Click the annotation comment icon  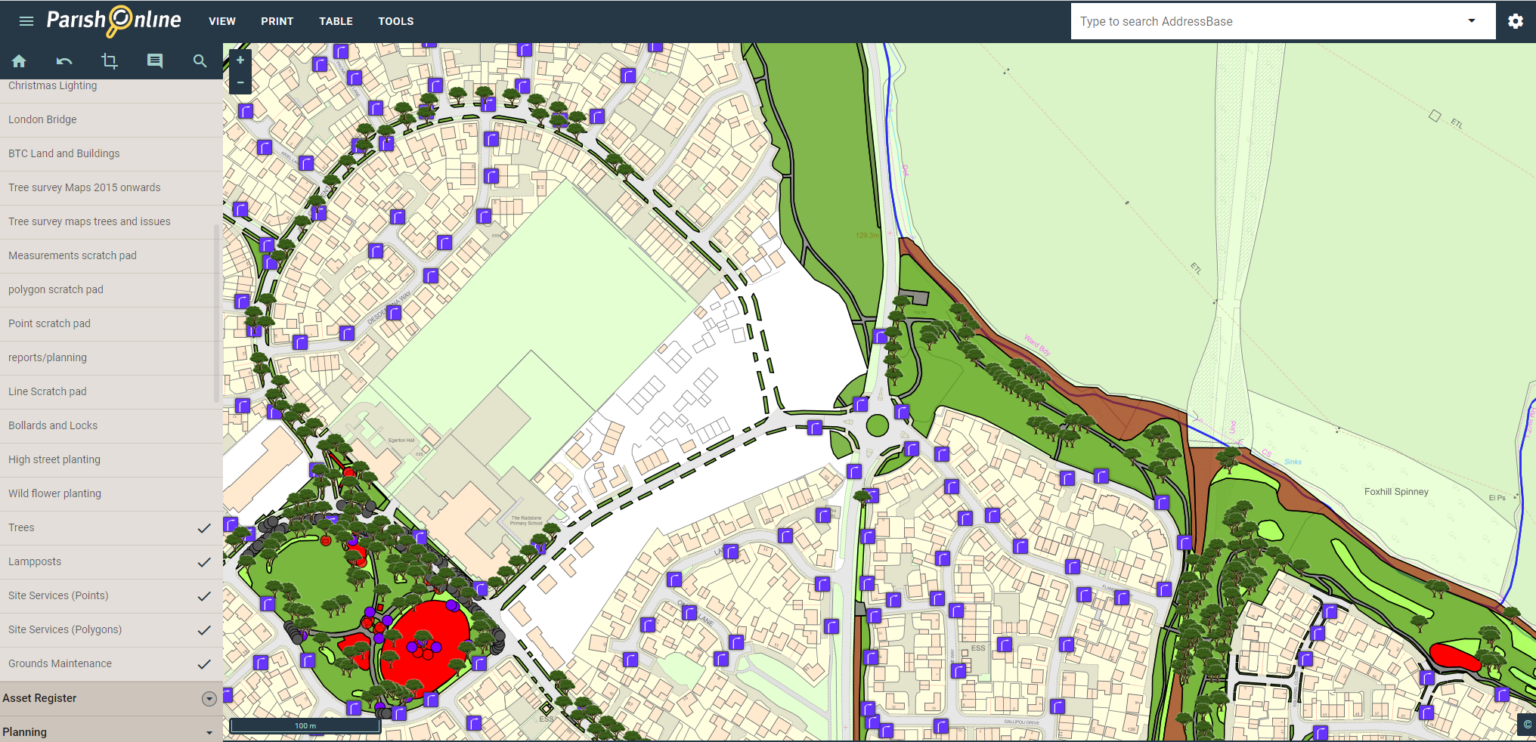tap(154, 61)
